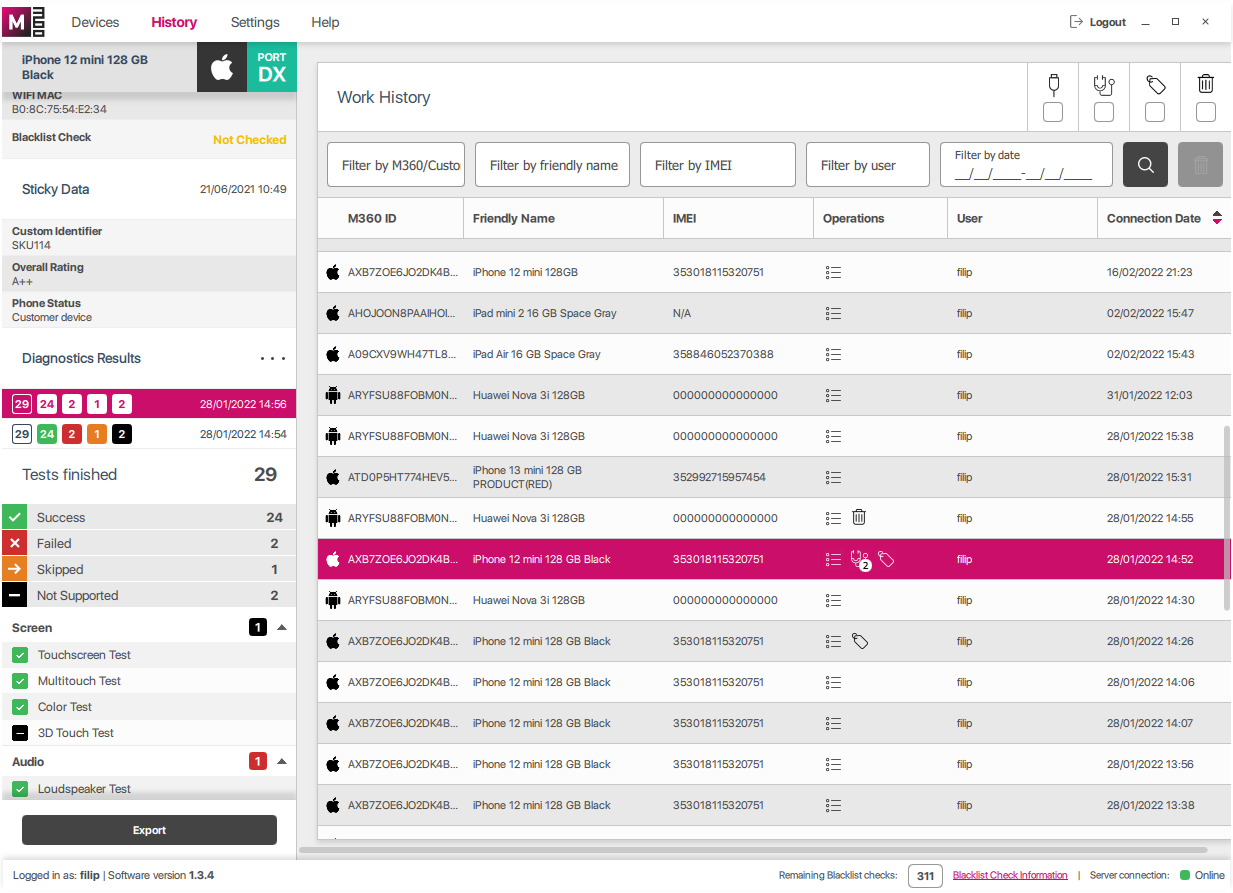Screen dimensions: 1233x893
Task: Run the search with the magnifier button
Action: [x=1146, y=165]
